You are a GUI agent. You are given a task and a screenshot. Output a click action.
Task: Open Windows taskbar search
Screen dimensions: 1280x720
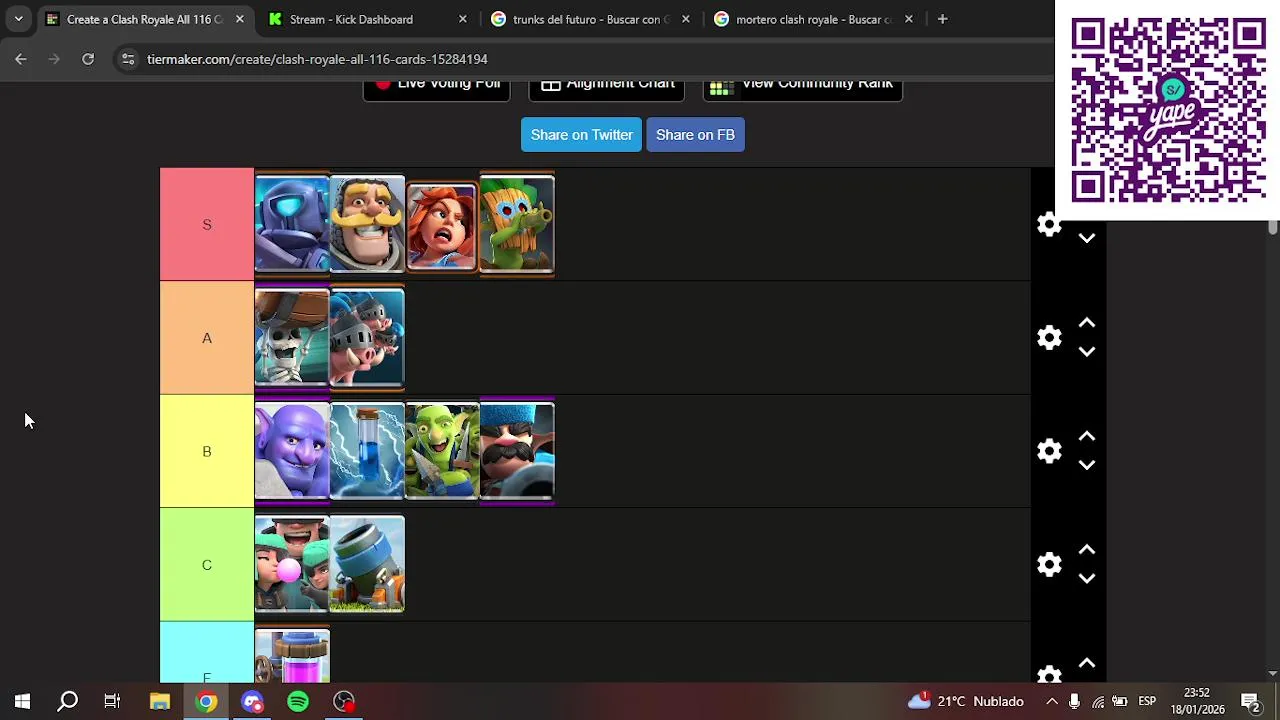pos(67,701)
